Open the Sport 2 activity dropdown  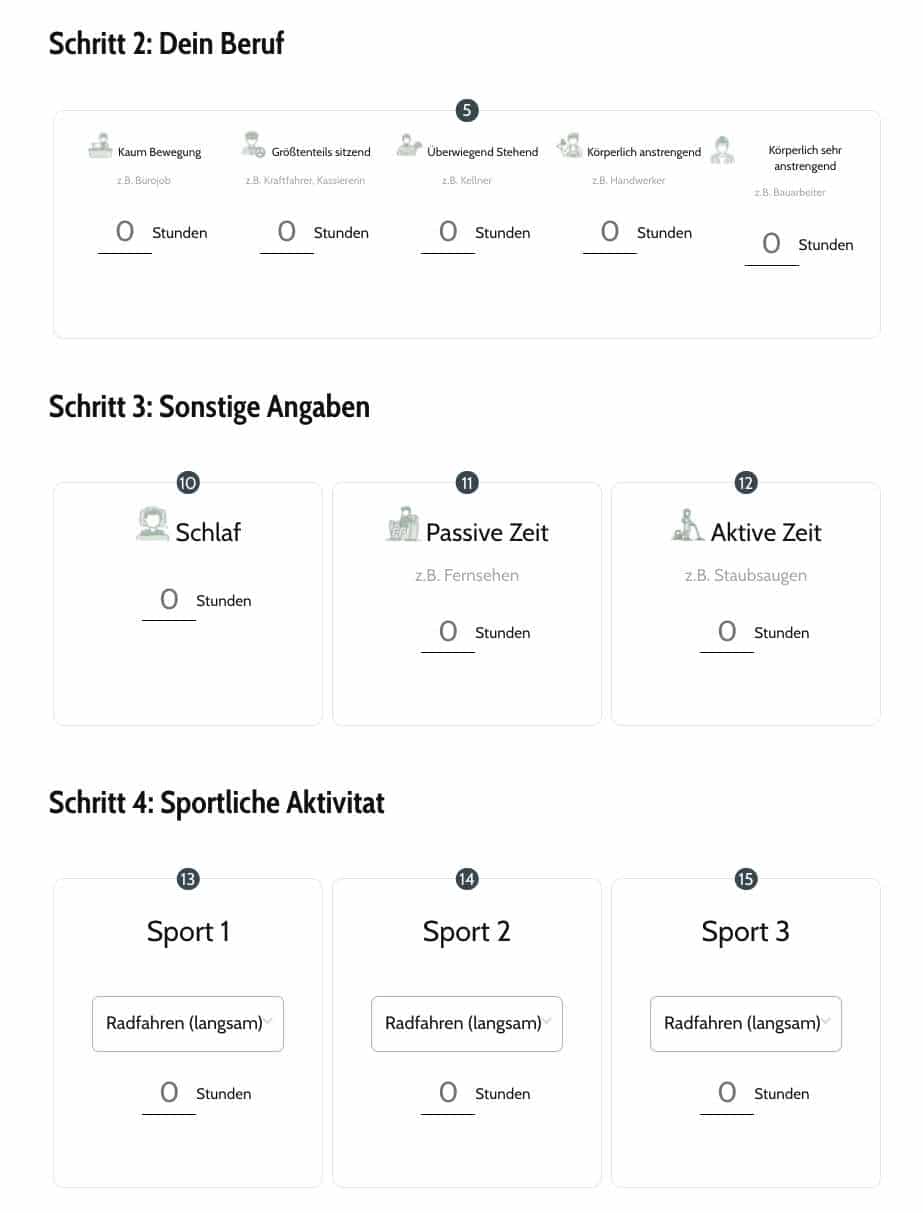(x=467, y=1023)
